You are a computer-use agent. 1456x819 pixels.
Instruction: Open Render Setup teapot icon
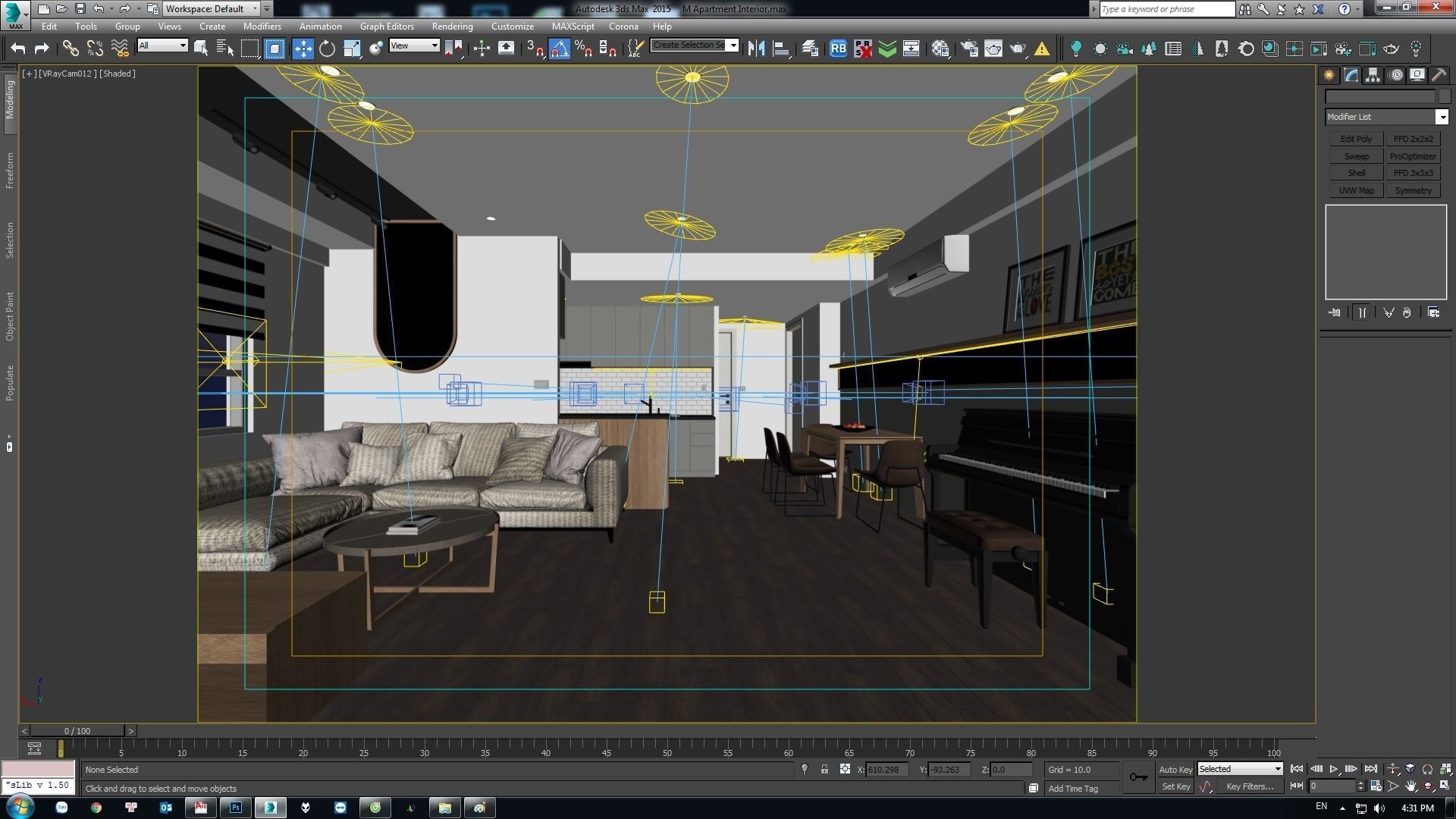(968, 49)
